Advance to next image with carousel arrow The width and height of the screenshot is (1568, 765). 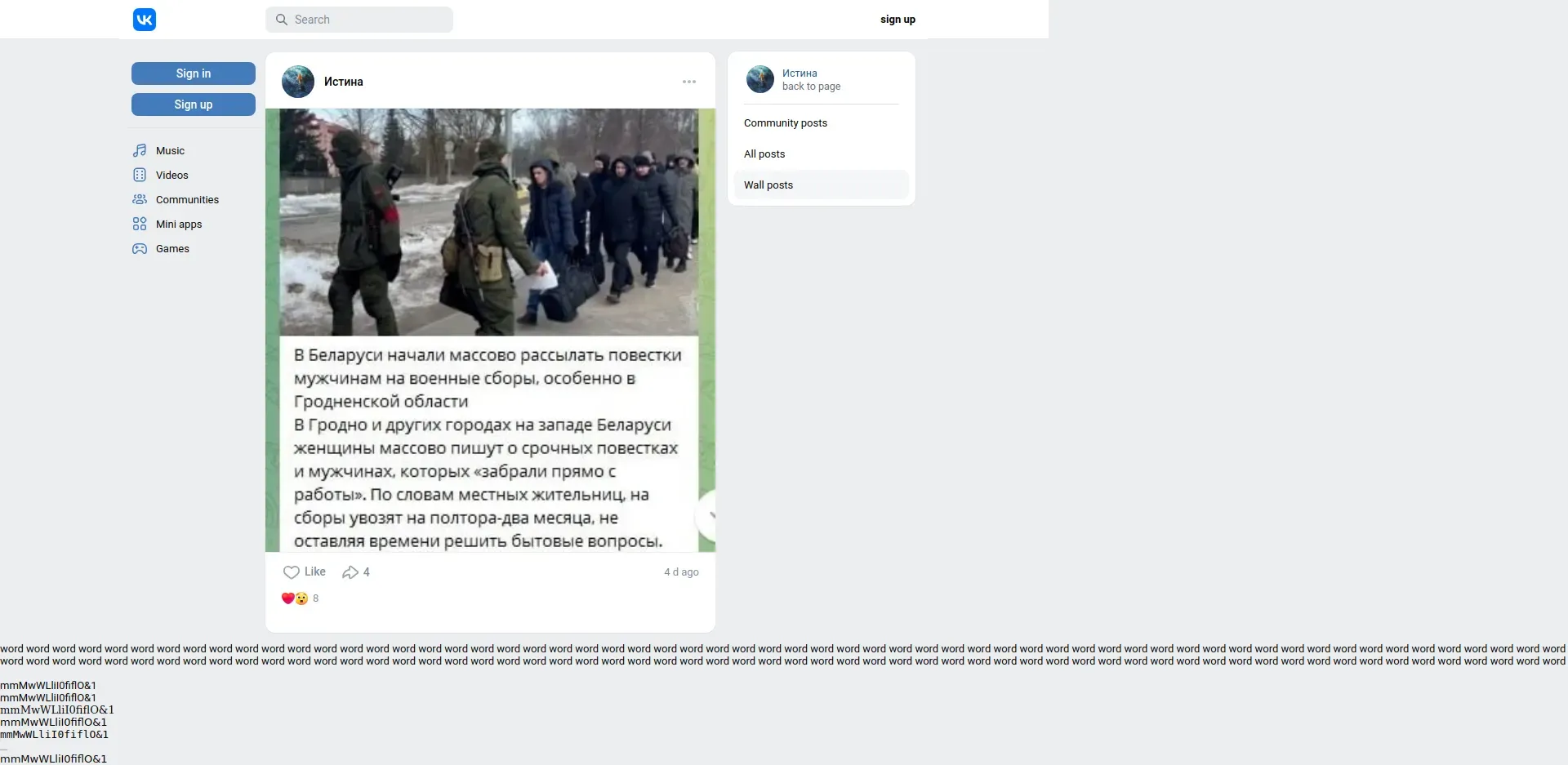coord(706,516)
